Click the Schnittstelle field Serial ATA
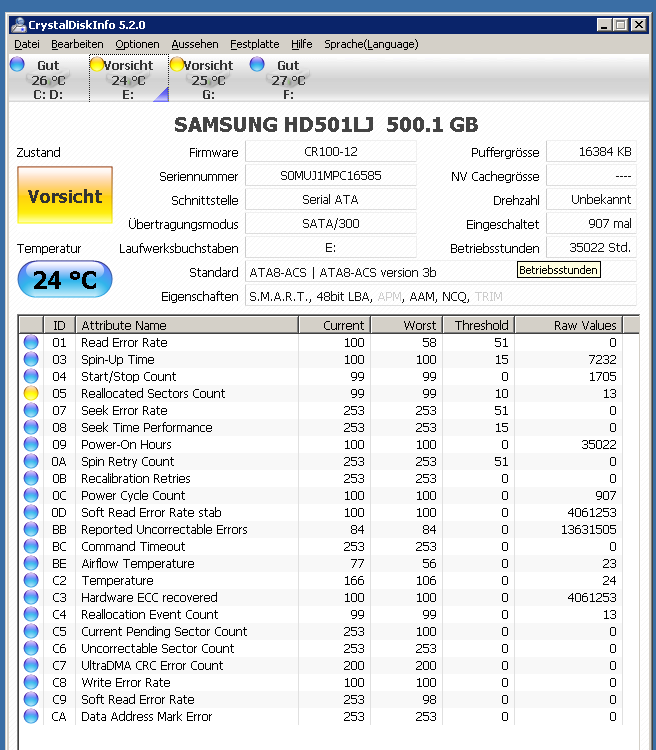This screenshot has height=750, width=656. (x=331, y=199)
